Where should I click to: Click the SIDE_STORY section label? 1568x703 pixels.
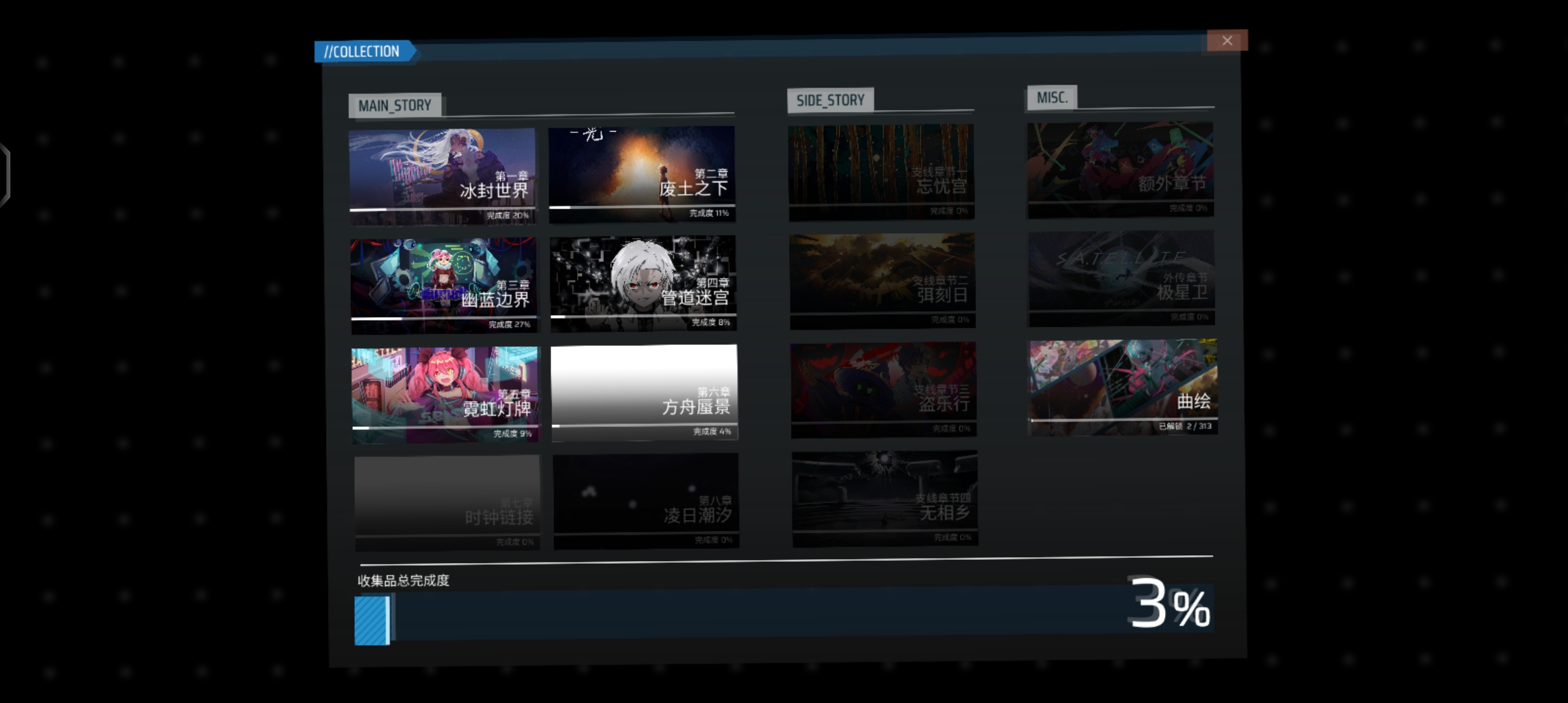click(x=830, y=100)
